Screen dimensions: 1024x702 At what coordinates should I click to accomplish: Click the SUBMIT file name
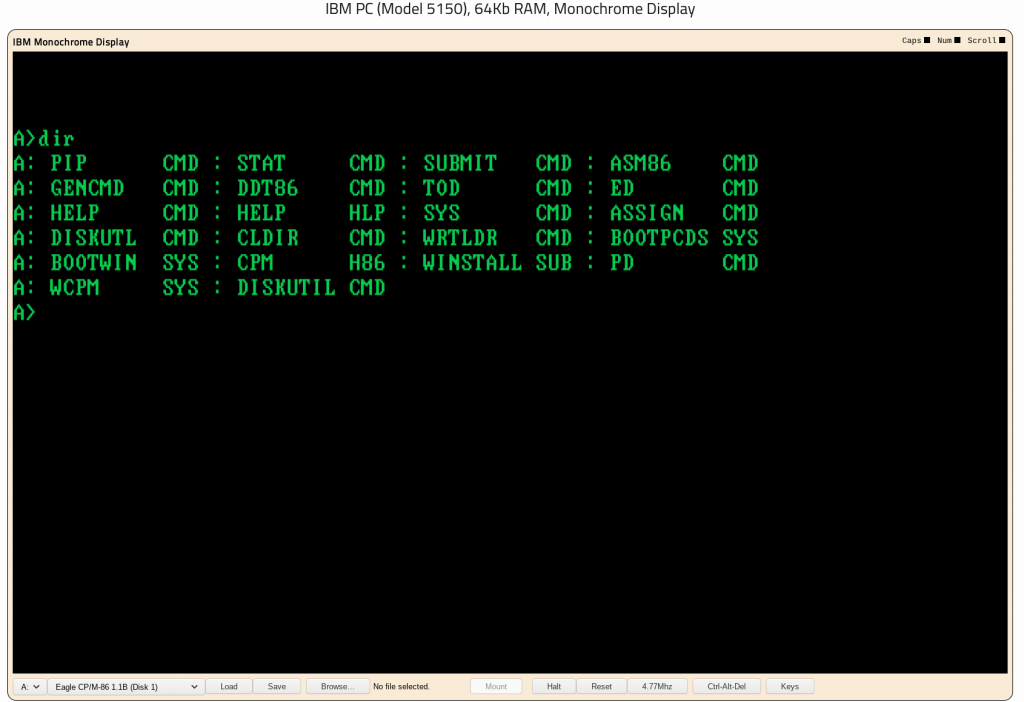point(460,163)
